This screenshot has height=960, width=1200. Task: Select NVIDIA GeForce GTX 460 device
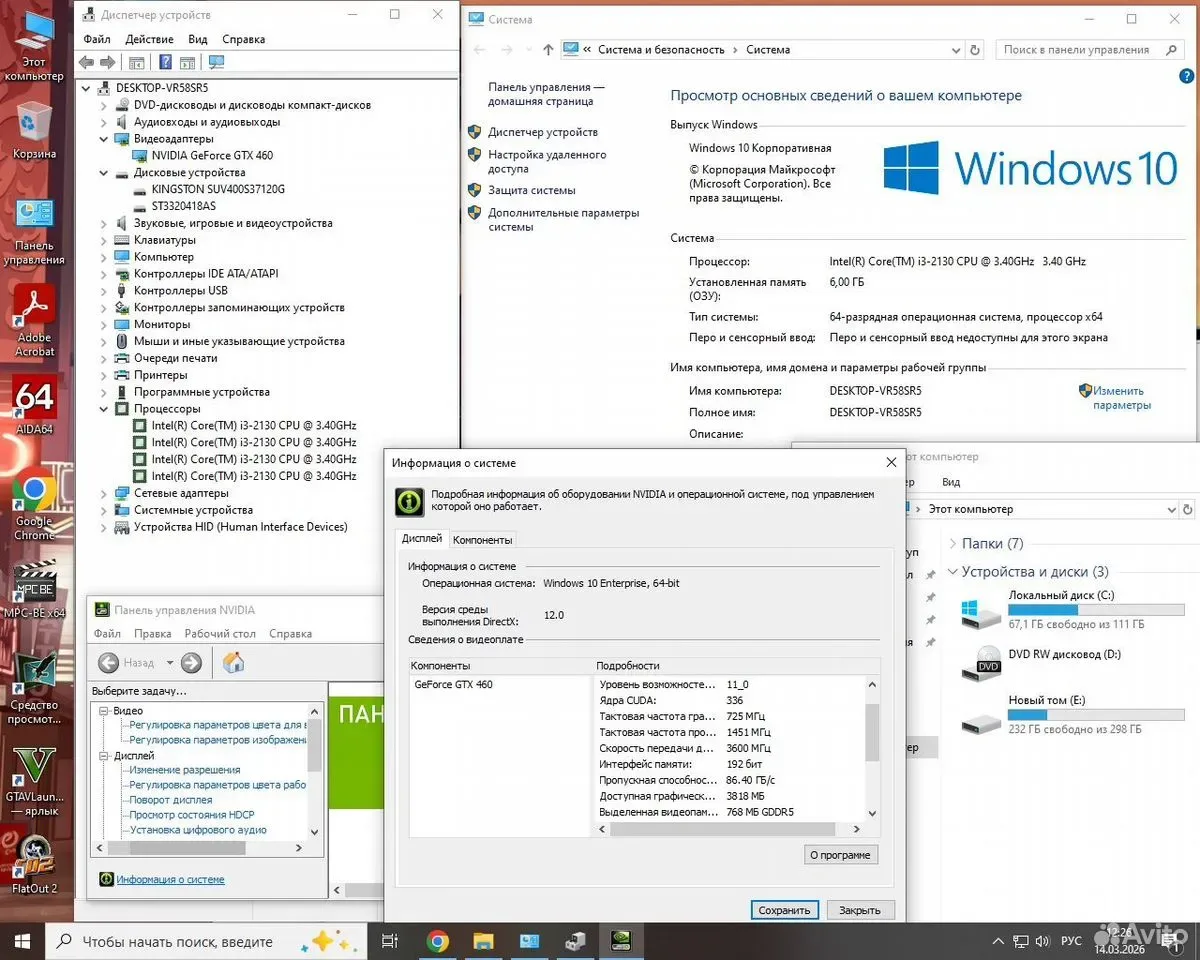212,156
